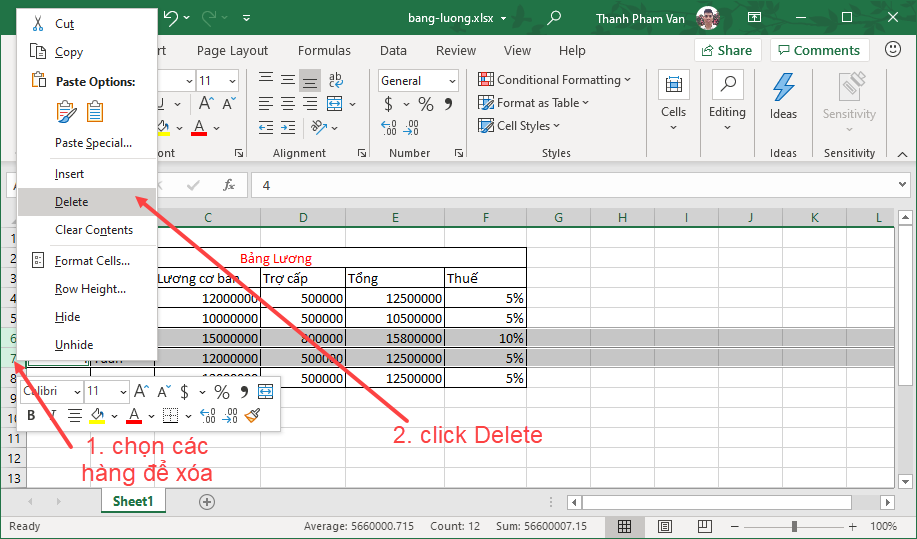Choose Row Height... from the context menu
The height and width of the screenshot is (539, 917).
coord(87,289)
